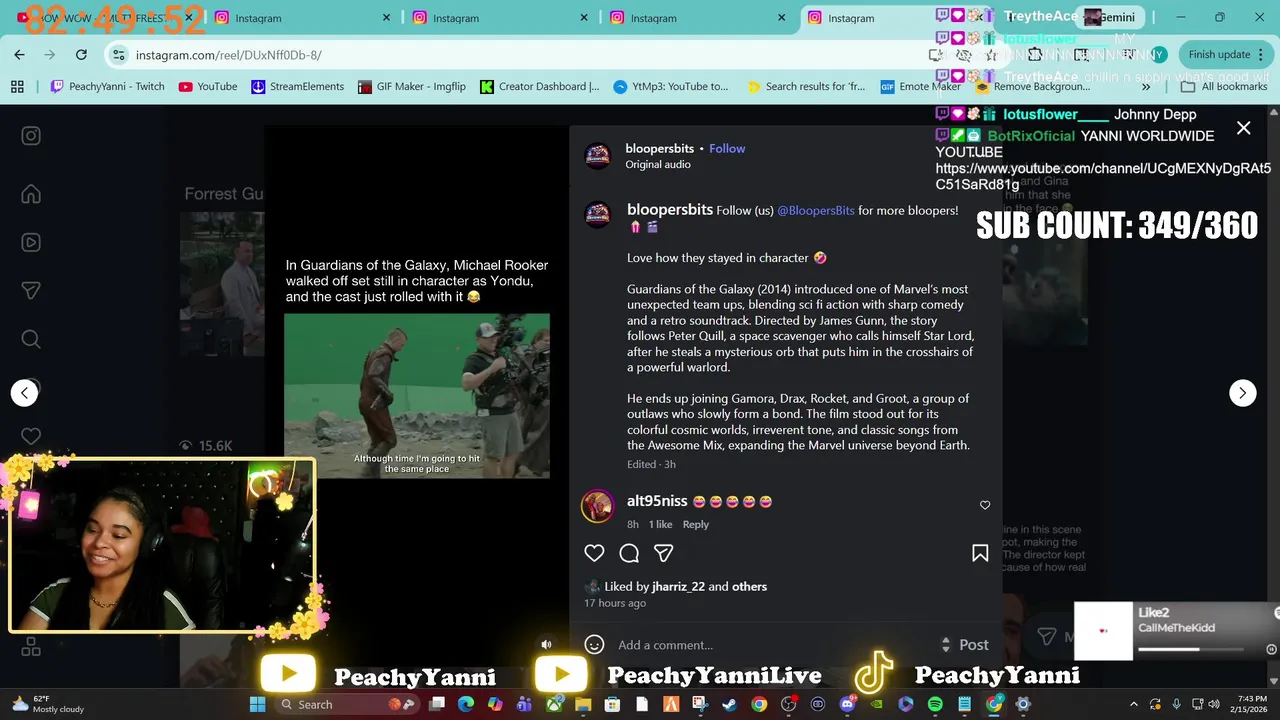Click bloopersbits avatar in the post header
Screen dimensions: 1280x720
(x=598, y=156)
